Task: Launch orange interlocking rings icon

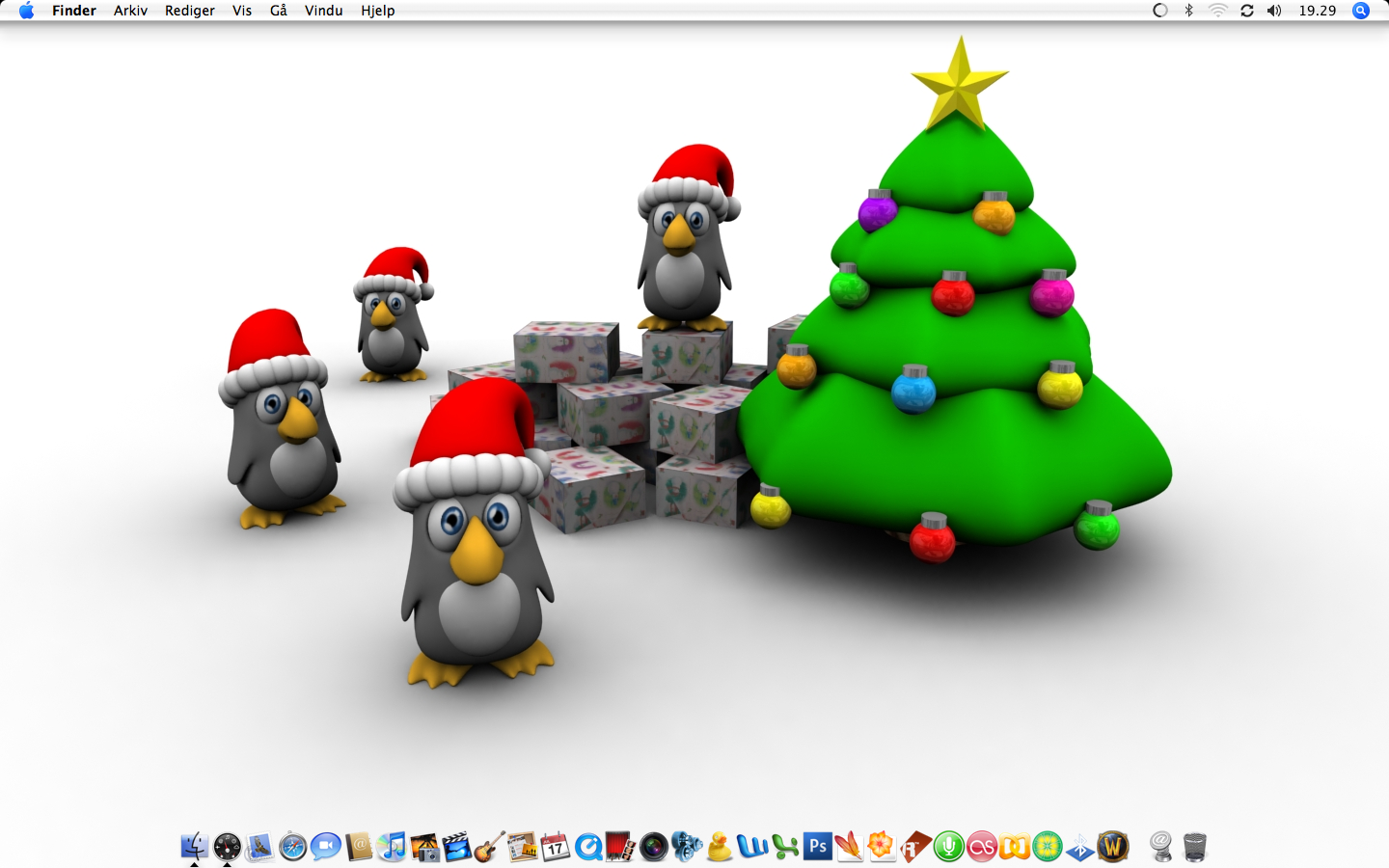Action: pos(1014,847)
